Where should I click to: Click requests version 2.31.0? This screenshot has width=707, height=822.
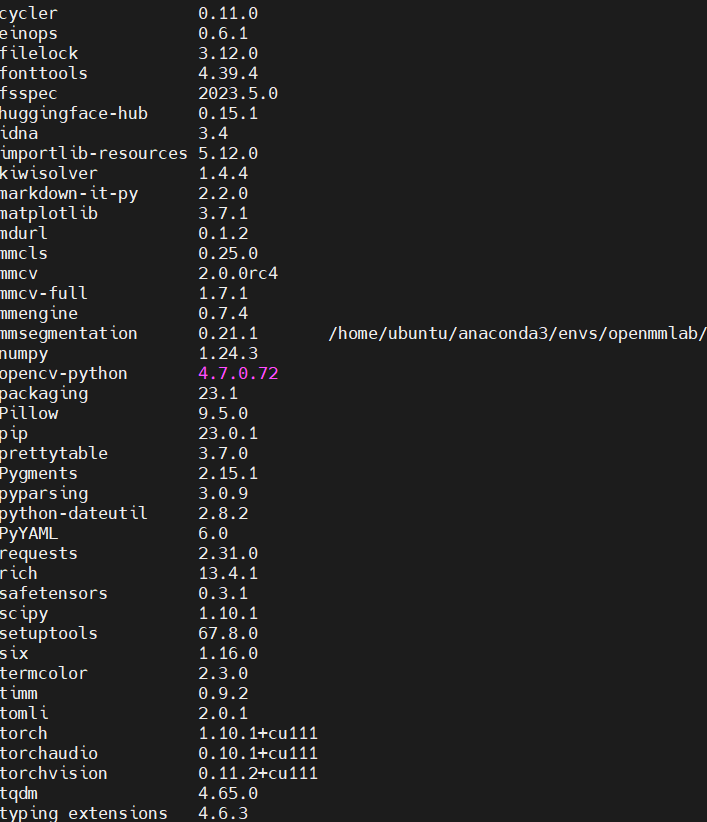tap(228, 554)
